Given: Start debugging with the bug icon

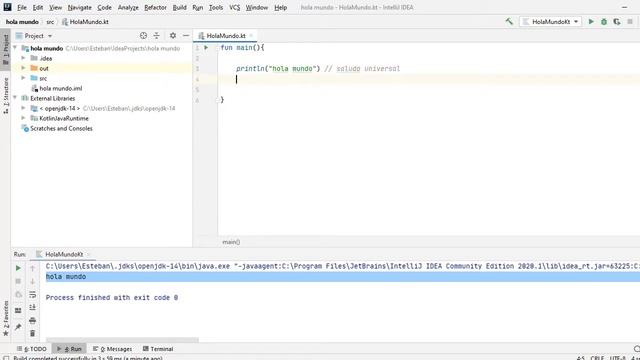Looking at the screenshot, I should click(604, 22).
